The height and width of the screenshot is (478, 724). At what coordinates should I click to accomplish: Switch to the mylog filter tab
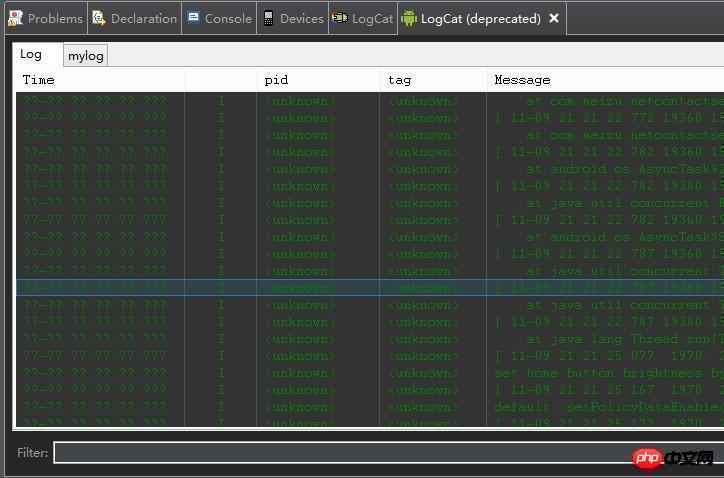pyautogui.click(x=85, y=56)
